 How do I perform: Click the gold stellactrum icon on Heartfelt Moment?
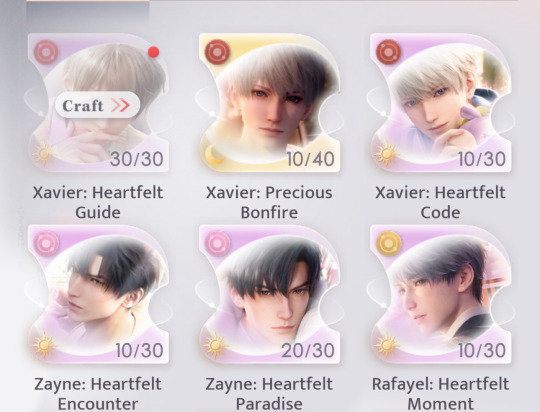point(388,244)
